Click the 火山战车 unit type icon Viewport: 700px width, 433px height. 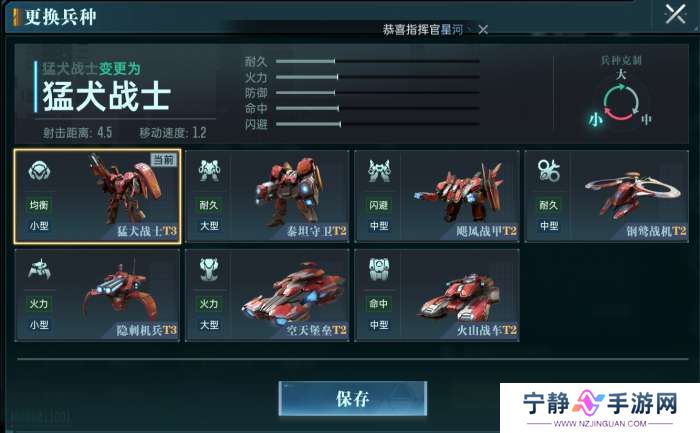379,269
